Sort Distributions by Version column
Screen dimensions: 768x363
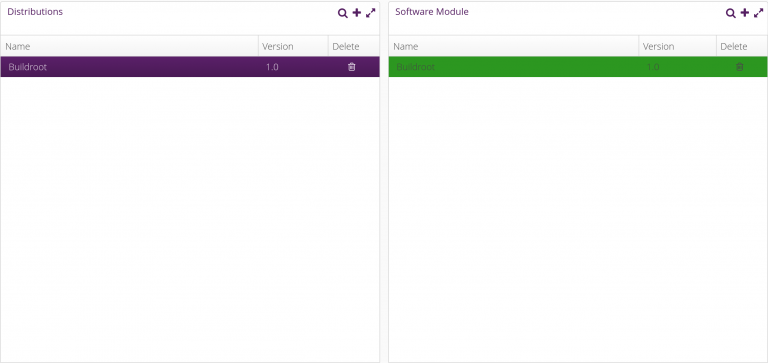click(293, 47)
